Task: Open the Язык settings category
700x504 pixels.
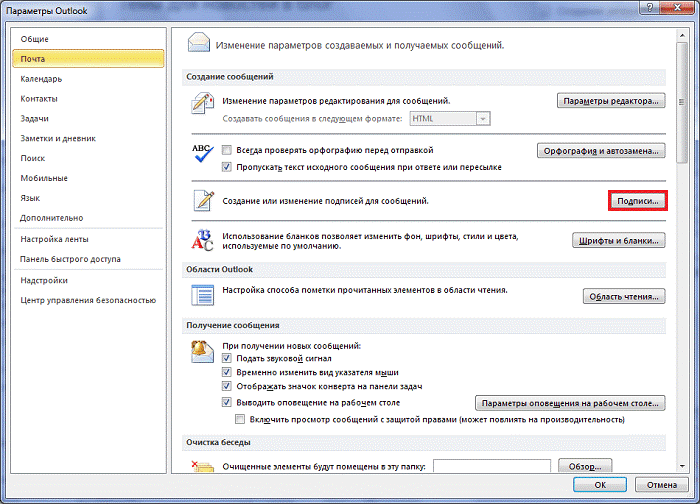Action: click(88, 198)
